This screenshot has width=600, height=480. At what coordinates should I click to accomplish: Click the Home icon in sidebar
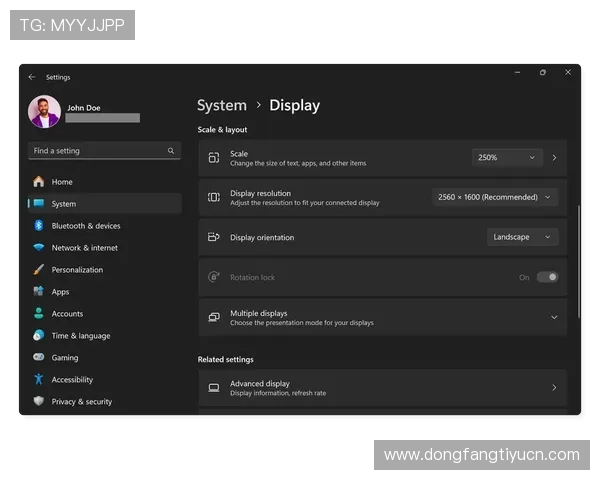[39, 182]
